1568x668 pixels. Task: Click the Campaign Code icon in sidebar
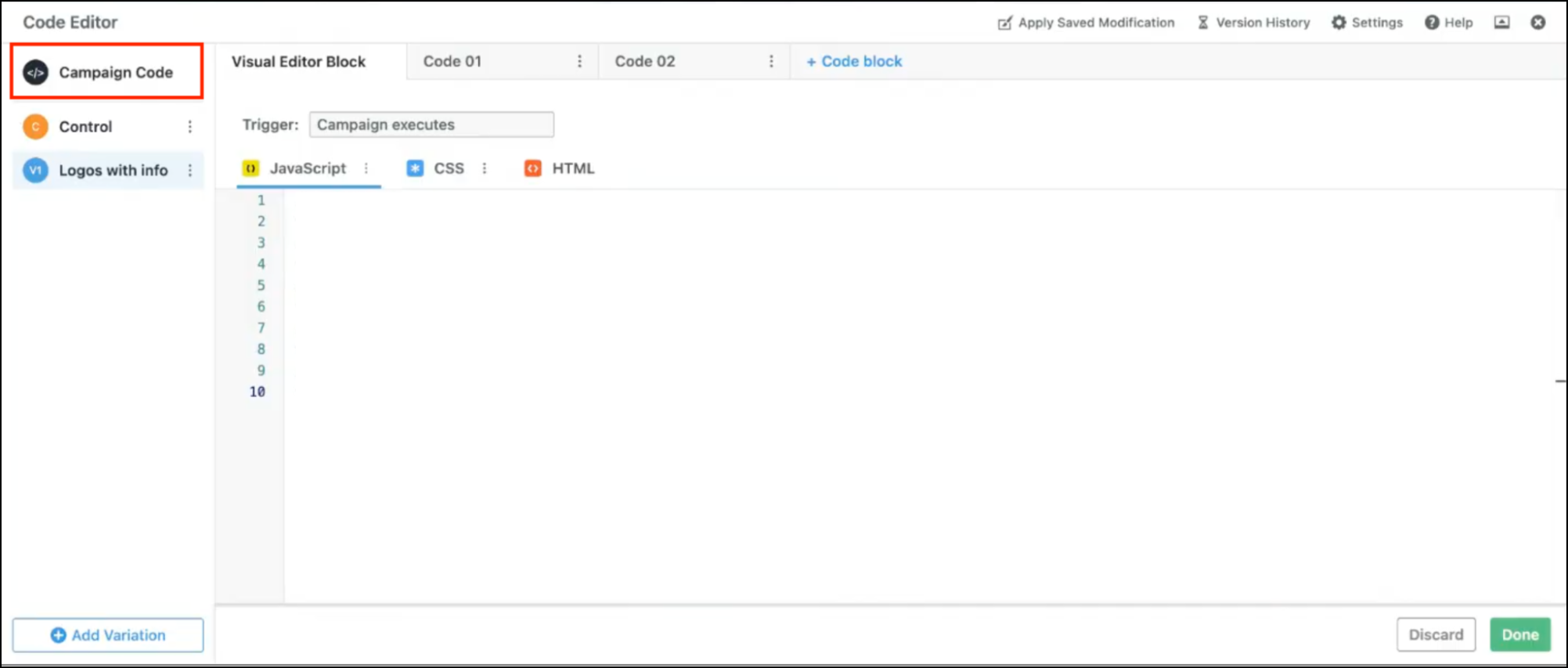click(x=35, y=72)
